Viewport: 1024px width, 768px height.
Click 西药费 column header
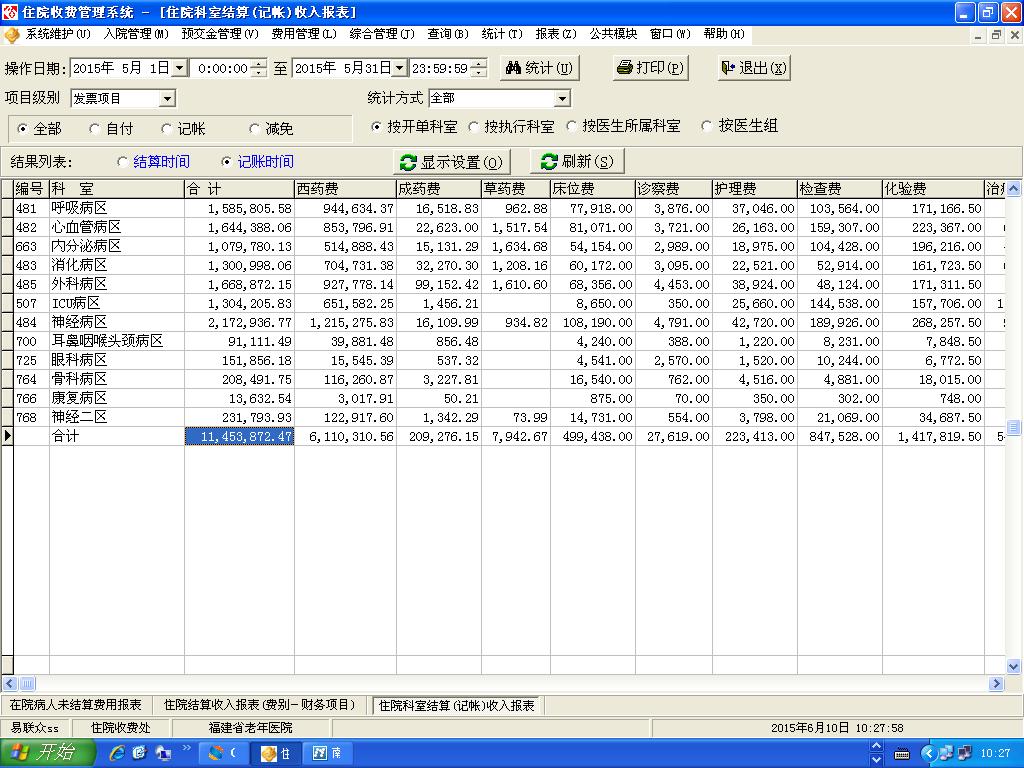click(345, 189)
